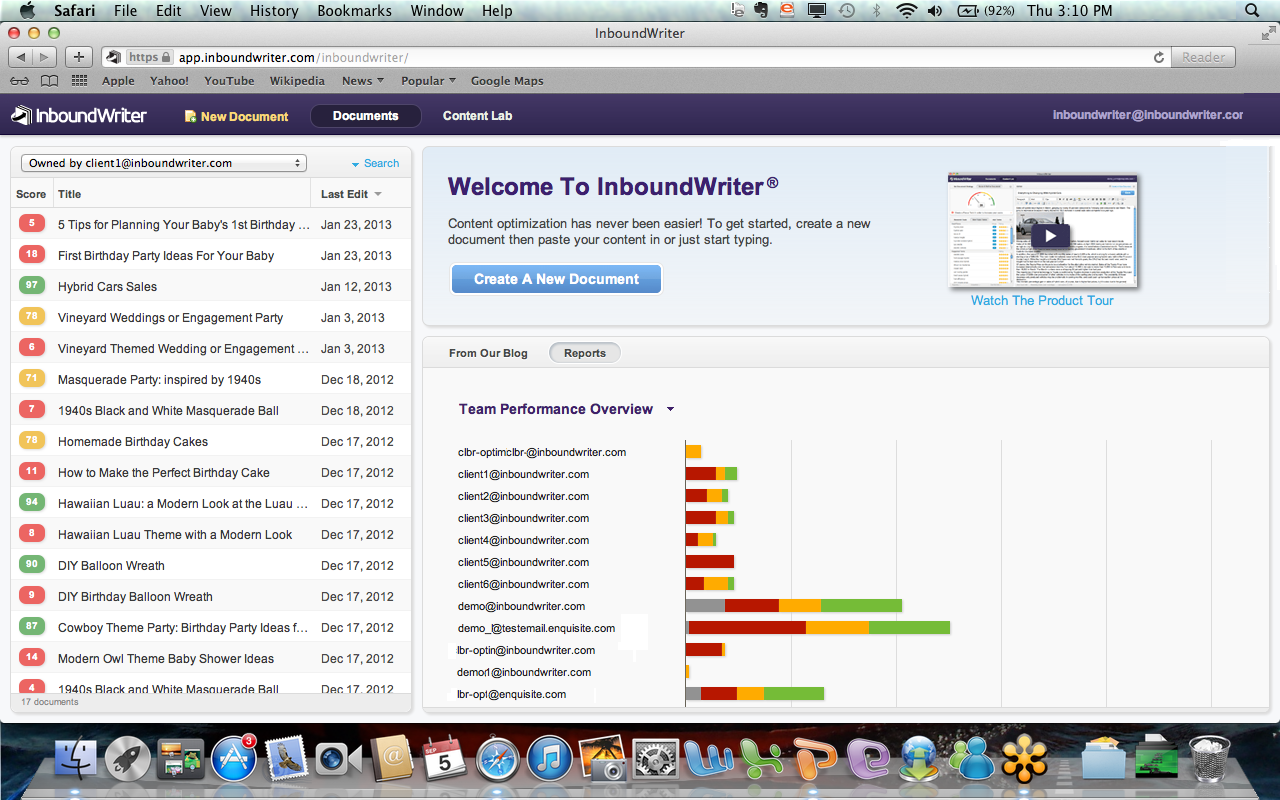
Task: Click the InboundWriter logo
Action: pos(79,116)
